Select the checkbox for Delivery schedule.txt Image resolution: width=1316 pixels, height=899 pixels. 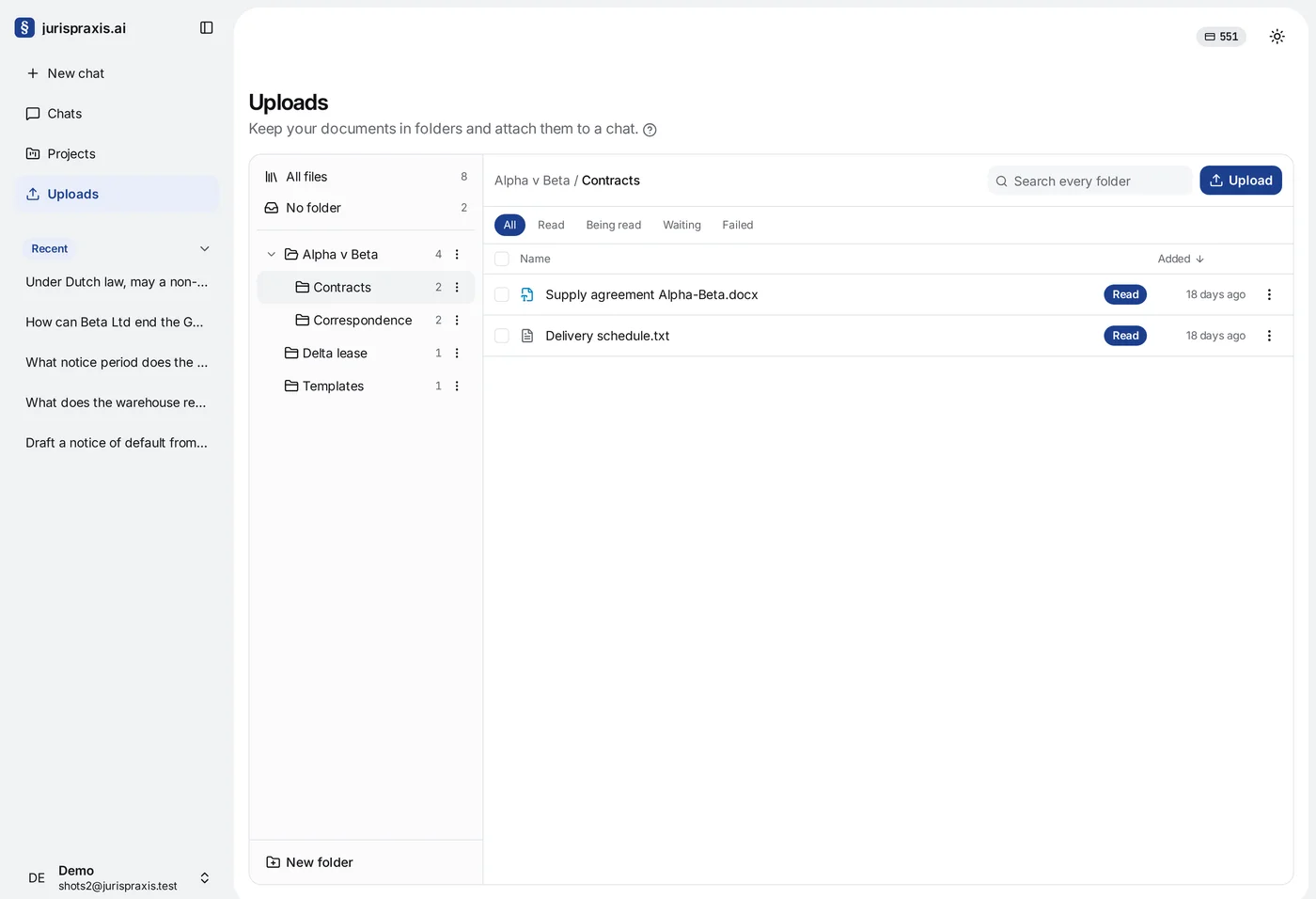pyautogui.click(x=502, y=336)
